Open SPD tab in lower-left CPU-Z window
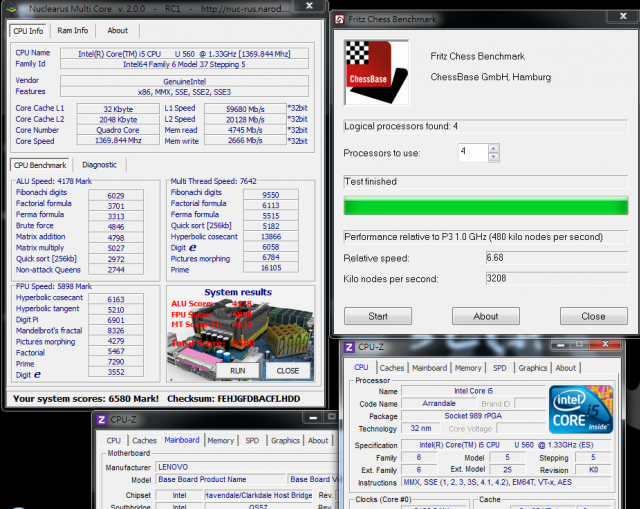 click(x=252, y=440)
